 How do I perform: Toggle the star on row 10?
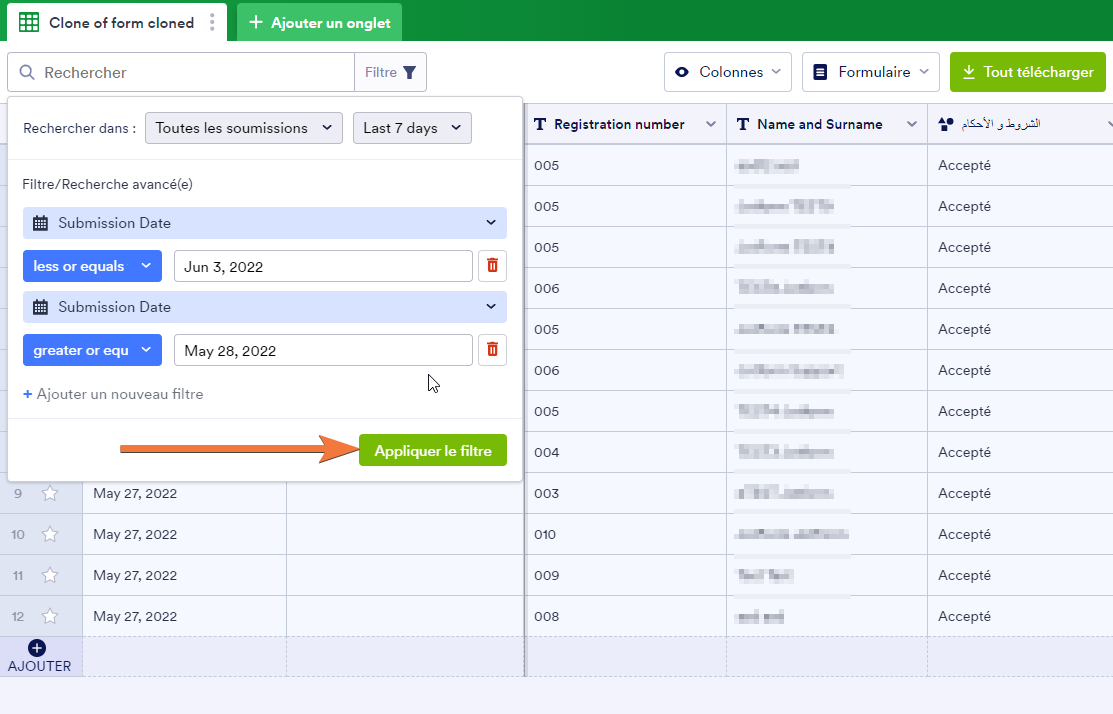coord(50,534)
